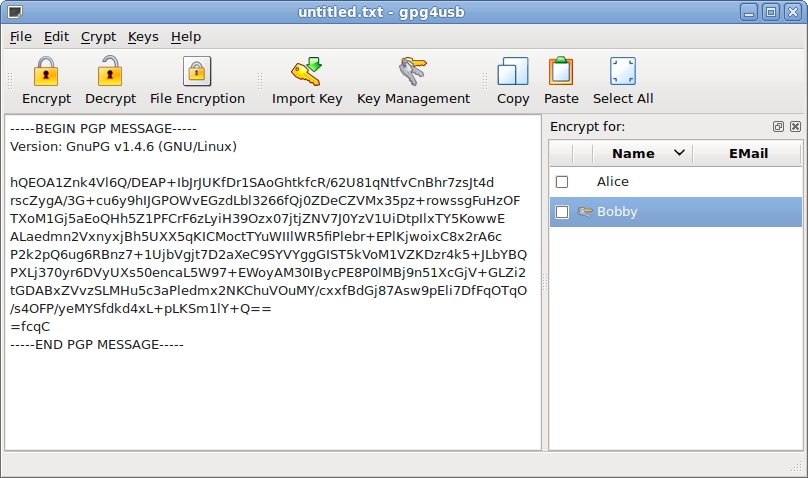Select the Alice key row
Image resolution: width=808 pixels, height=478 pixels.
coord(676,182)
